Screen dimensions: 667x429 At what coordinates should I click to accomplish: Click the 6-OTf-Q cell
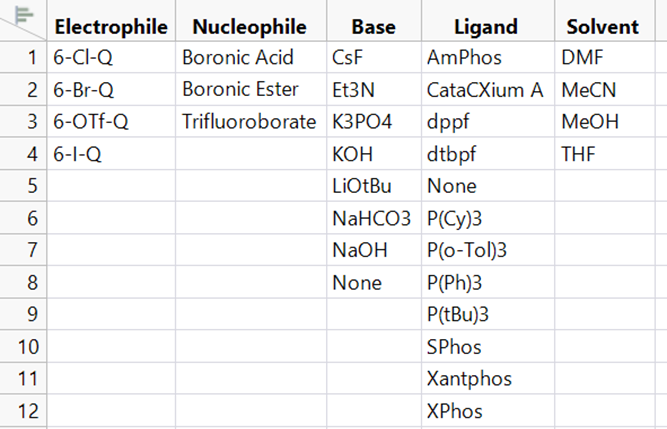(111, 122)
